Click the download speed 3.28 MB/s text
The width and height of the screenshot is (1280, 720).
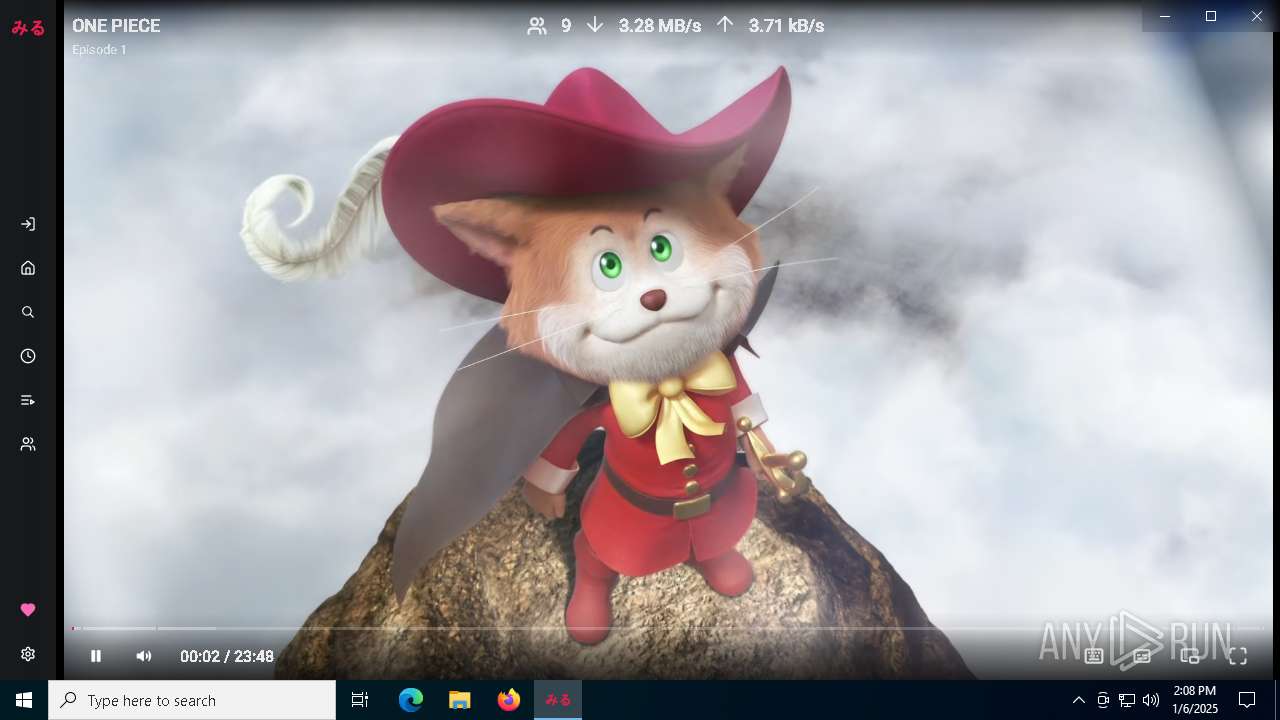click(x=660, y=26)
